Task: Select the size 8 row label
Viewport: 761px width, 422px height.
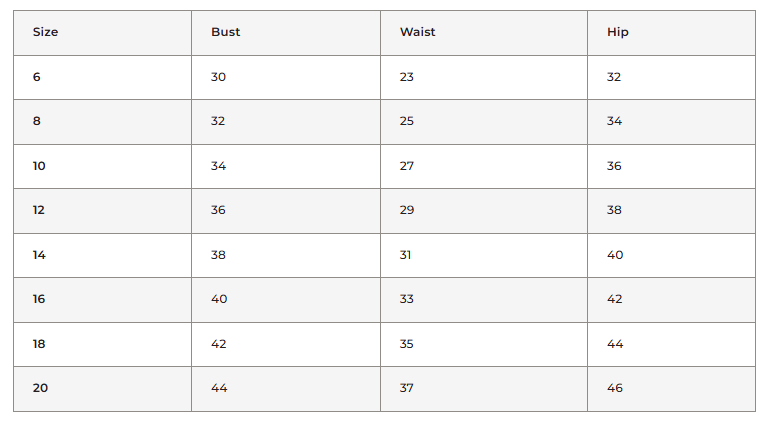Action: [37, 121]
